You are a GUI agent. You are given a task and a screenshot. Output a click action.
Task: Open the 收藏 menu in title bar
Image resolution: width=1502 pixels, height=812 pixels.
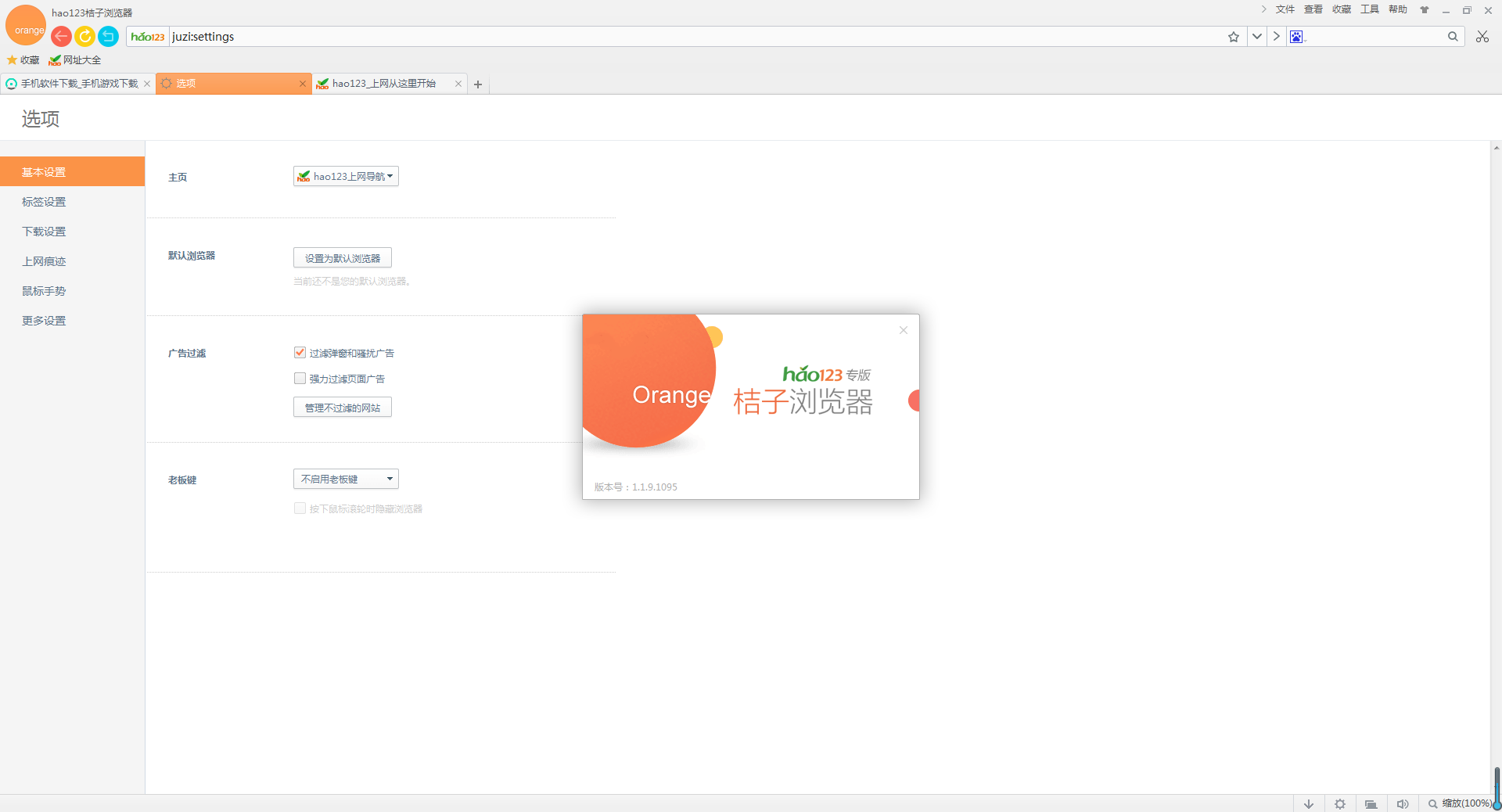(1342, 9)
